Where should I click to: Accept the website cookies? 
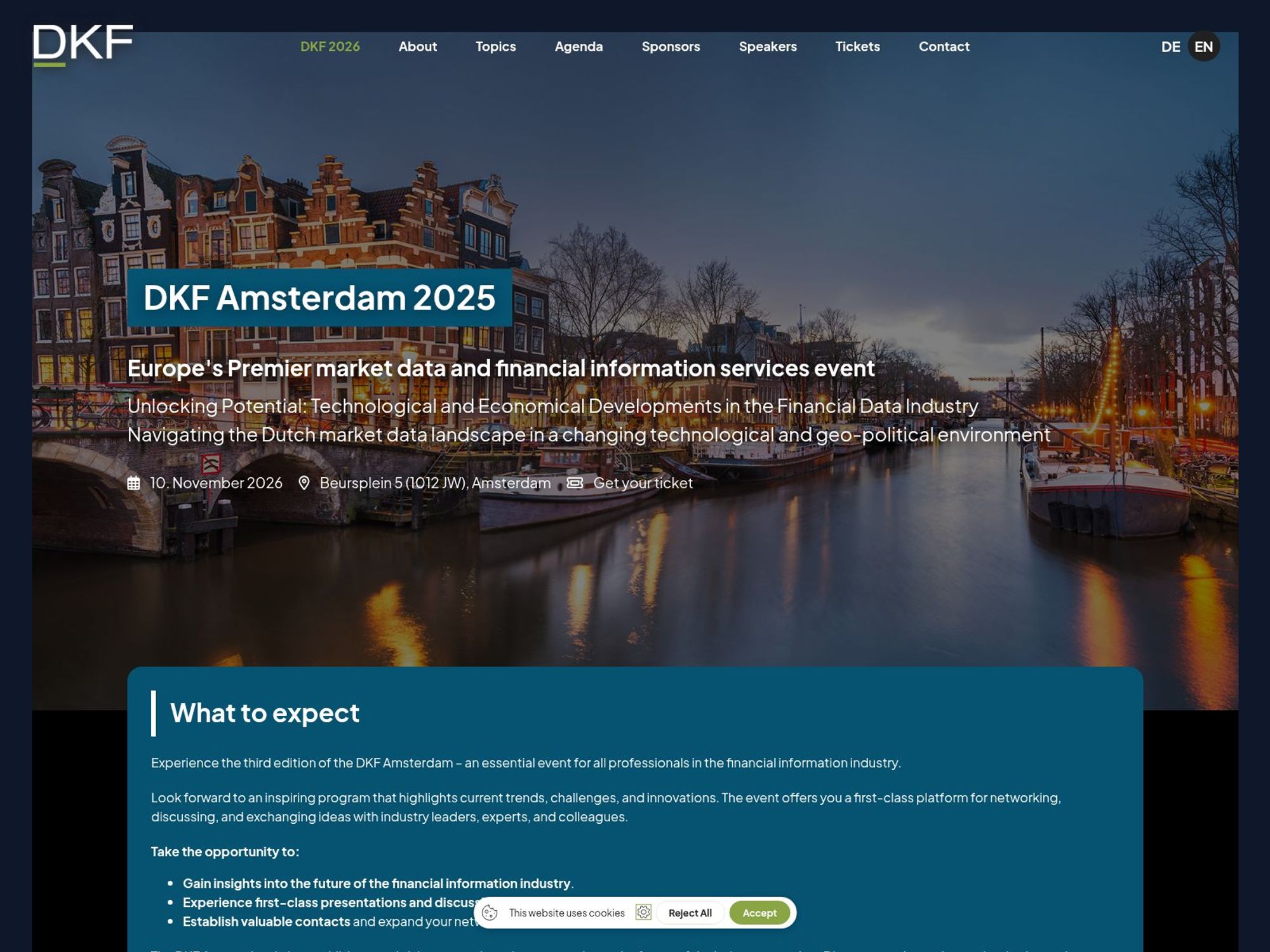click(759, 913)
